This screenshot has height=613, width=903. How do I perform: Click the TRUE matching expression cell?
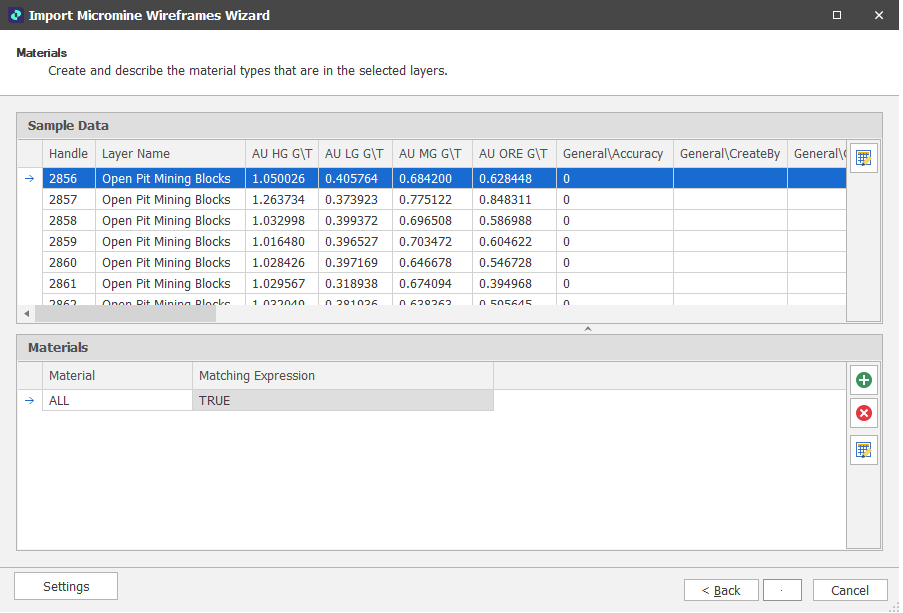(342, 400)
